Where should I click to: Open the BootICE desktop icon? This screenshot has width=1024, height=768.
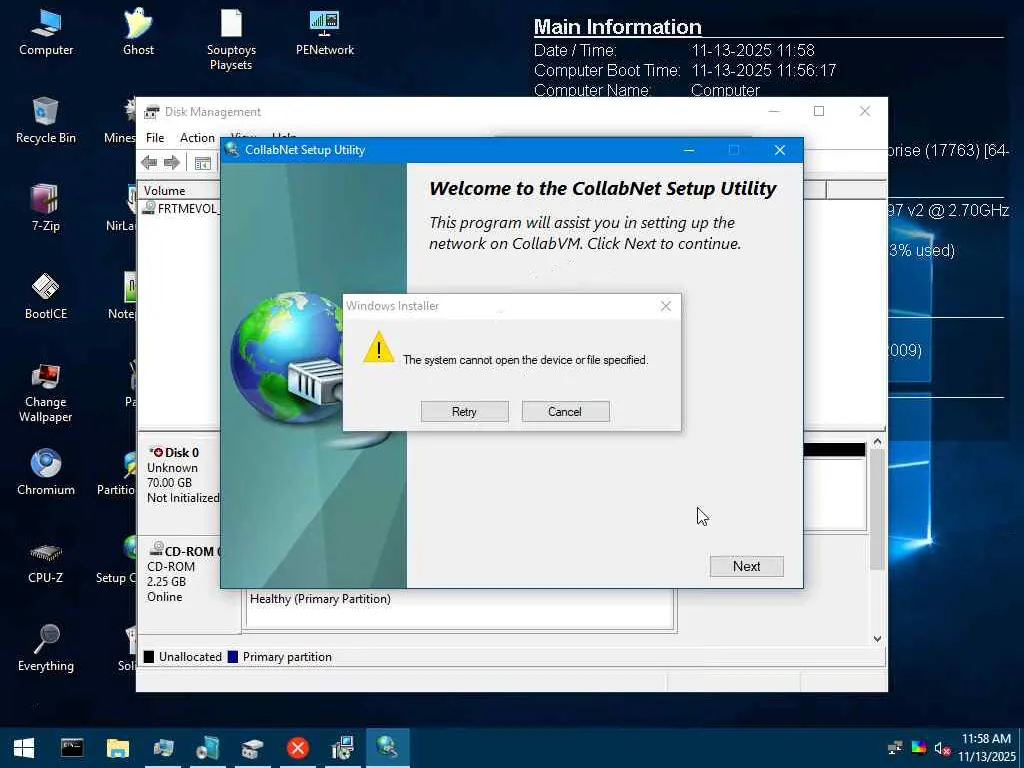[x=46, y=296]
